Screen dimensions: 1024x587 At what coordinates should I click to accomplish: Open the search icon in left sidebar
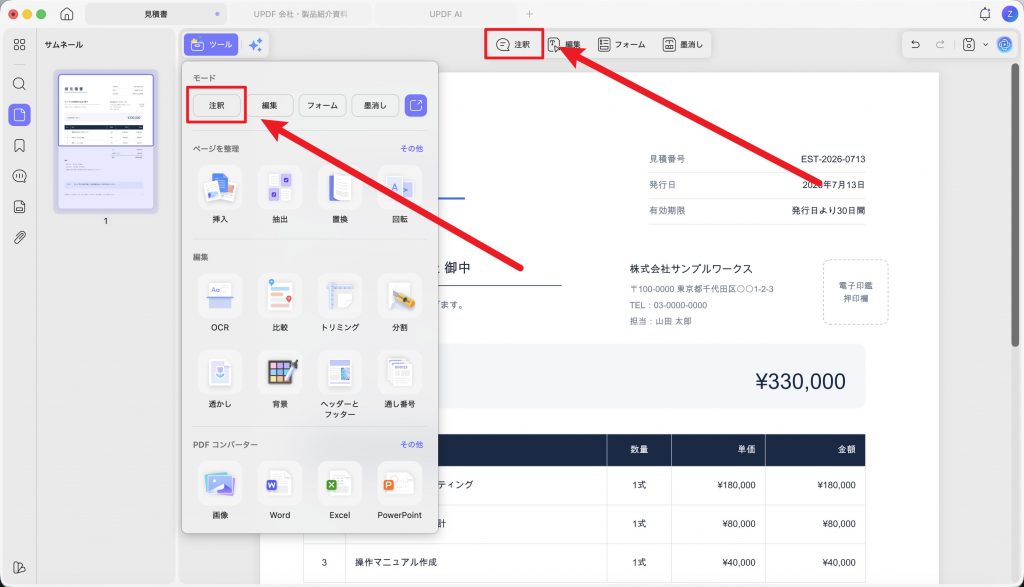pos(20,84)
